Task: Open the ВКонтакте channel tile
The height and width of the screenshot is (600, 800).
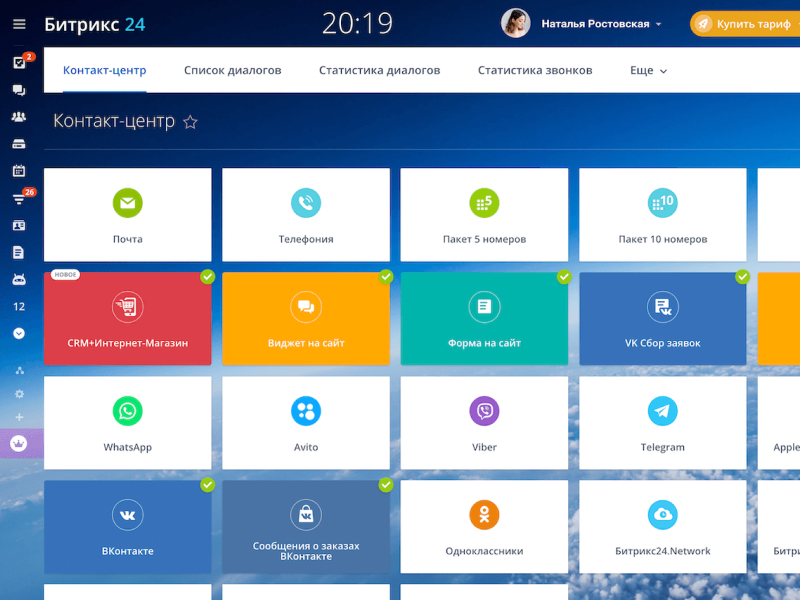Action: click(x=128, y=527)
